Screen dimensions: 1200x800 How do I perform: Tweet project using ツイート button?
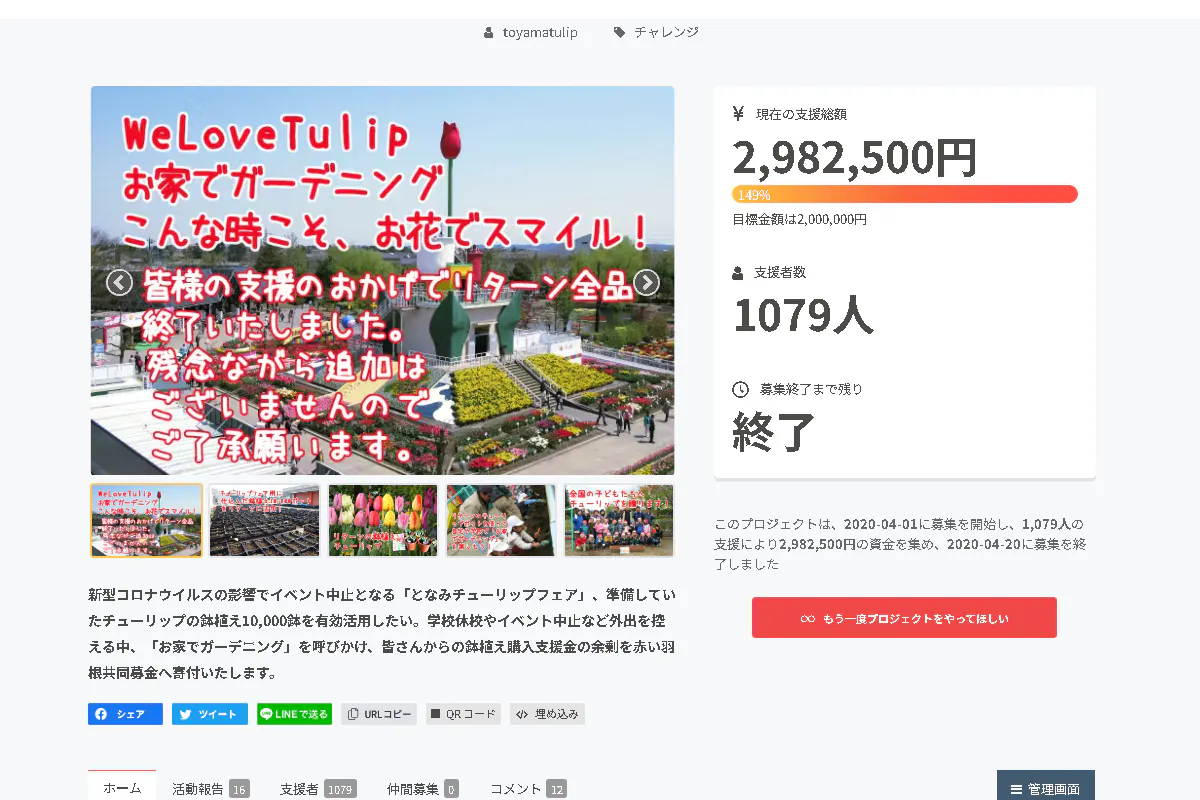210,714
